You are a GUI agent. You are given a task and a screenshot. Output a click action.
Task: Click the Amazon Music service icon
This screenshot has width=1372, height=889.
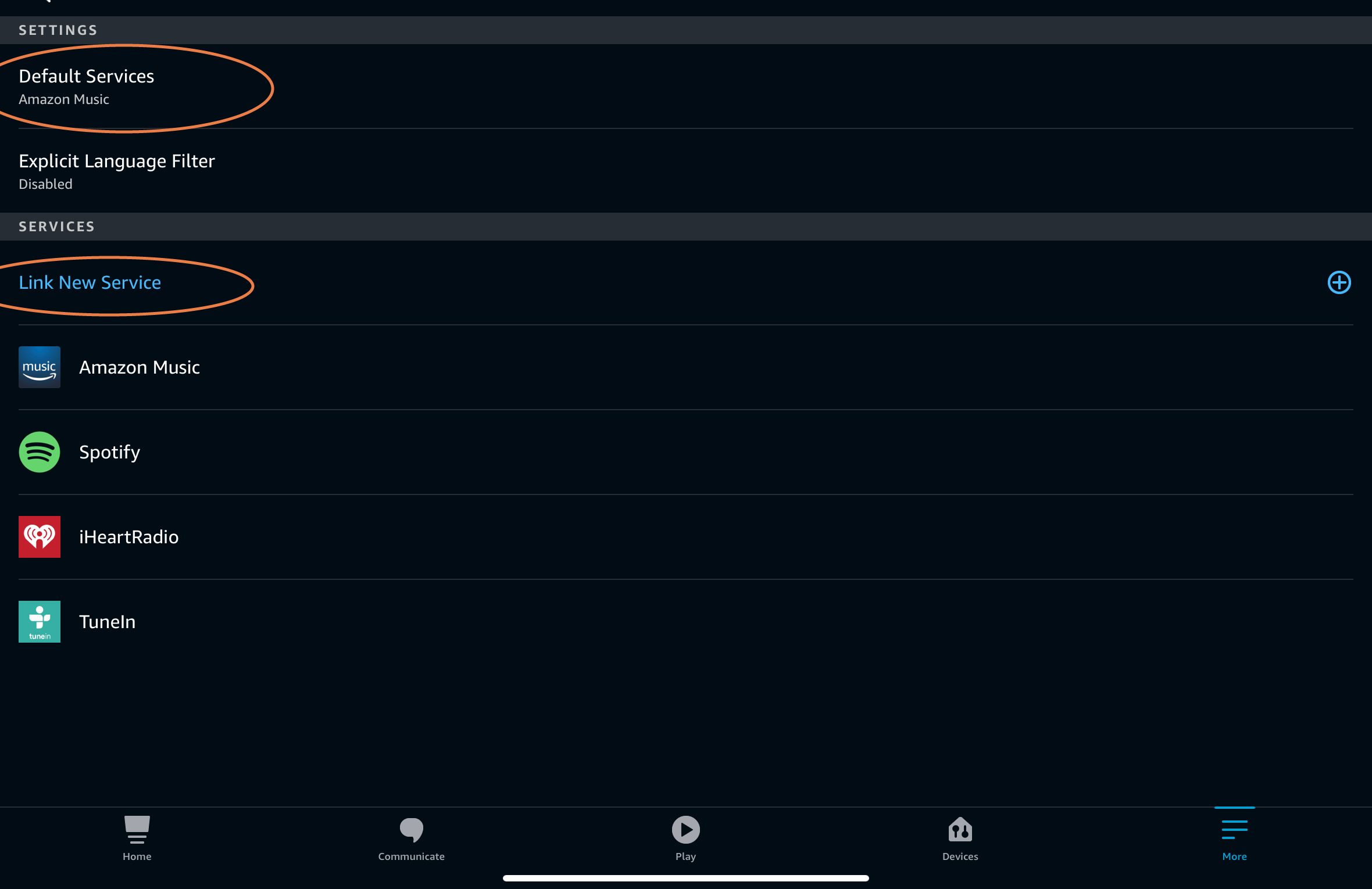[39, 367]
